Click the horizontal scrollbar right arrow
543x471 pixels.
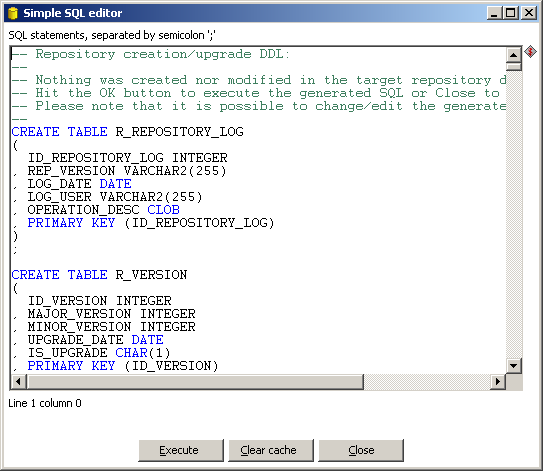pyautogui.click(x=498, y=382)
